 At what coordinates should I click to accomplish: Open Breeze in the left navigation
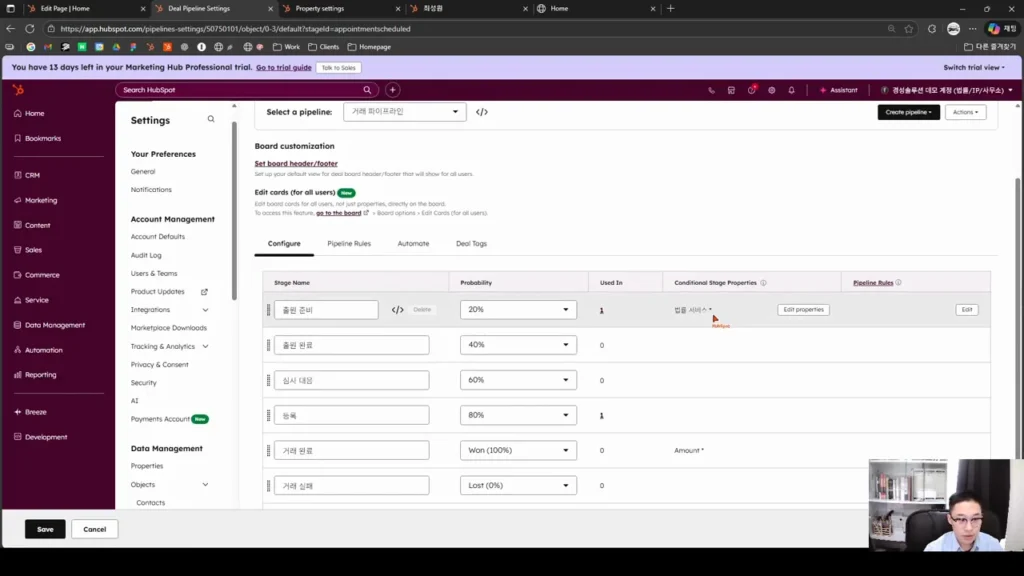tap(30, 412)
